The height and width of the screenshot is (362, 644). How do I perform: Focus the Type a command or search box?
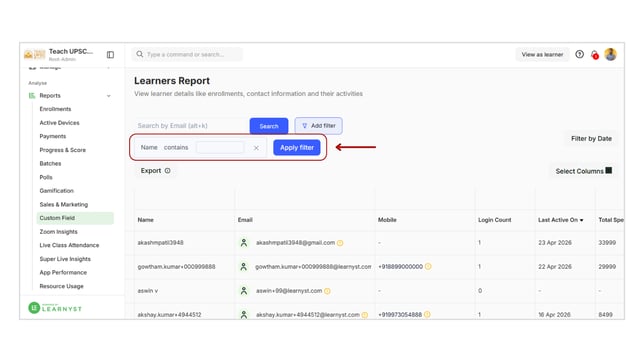click(x=187, y=54)
